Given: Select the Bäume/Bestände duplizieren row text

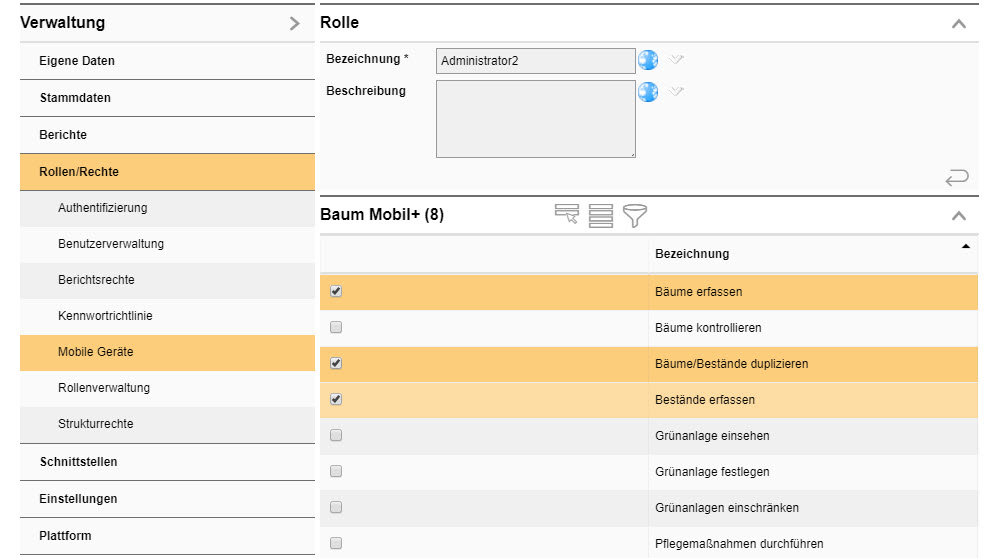Looking at the screenshot, I should pos(732,363).
